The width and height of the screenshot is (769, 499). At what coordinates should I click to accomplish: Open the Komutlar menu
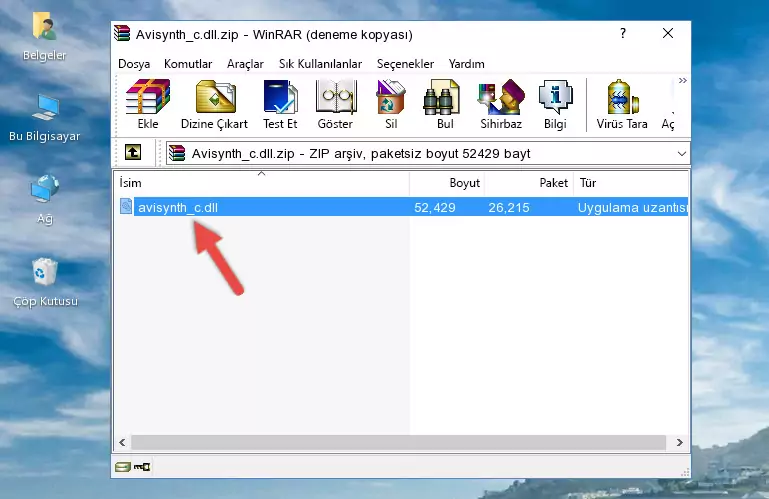click(x=188, y=64)
